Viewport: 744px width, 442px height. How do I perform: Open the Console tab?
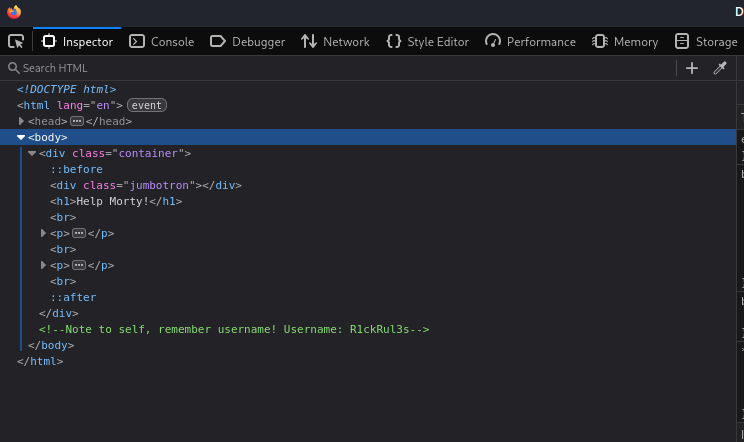coord(162,41)
